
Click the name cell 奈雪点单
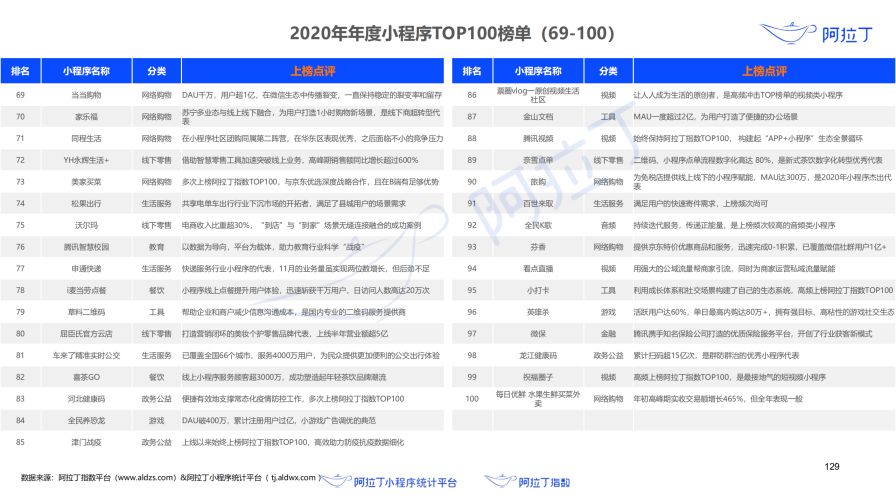pos(538,160)
